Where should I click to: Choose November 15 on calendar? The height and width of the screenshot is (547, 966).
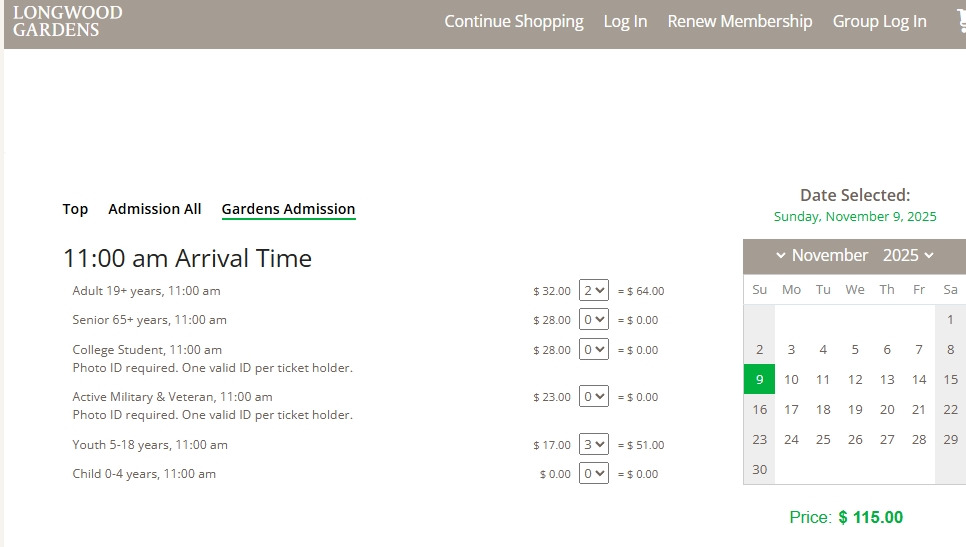click(x=951, y=379)
